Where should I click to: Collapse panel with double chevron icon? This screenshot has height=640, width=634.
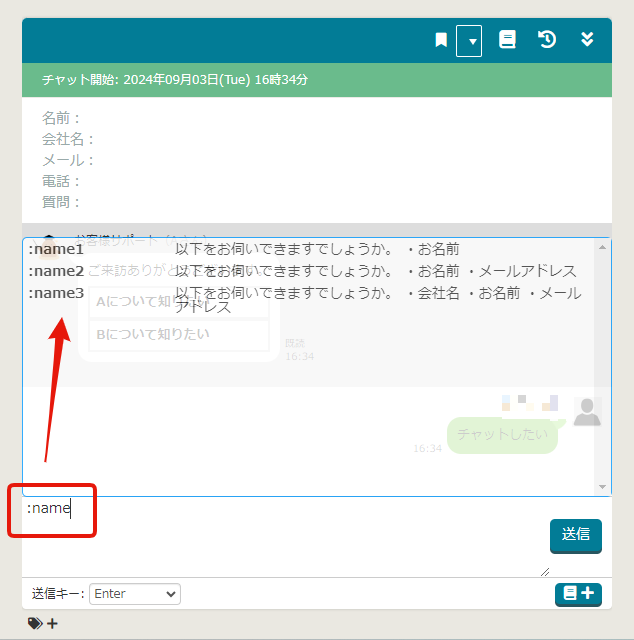(588, 40)
